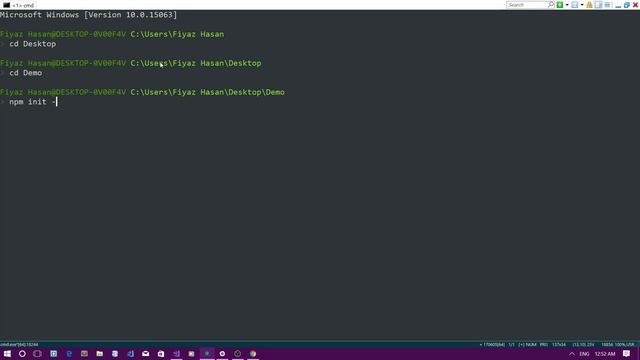Open Cortana search circle

click(22, 354)
